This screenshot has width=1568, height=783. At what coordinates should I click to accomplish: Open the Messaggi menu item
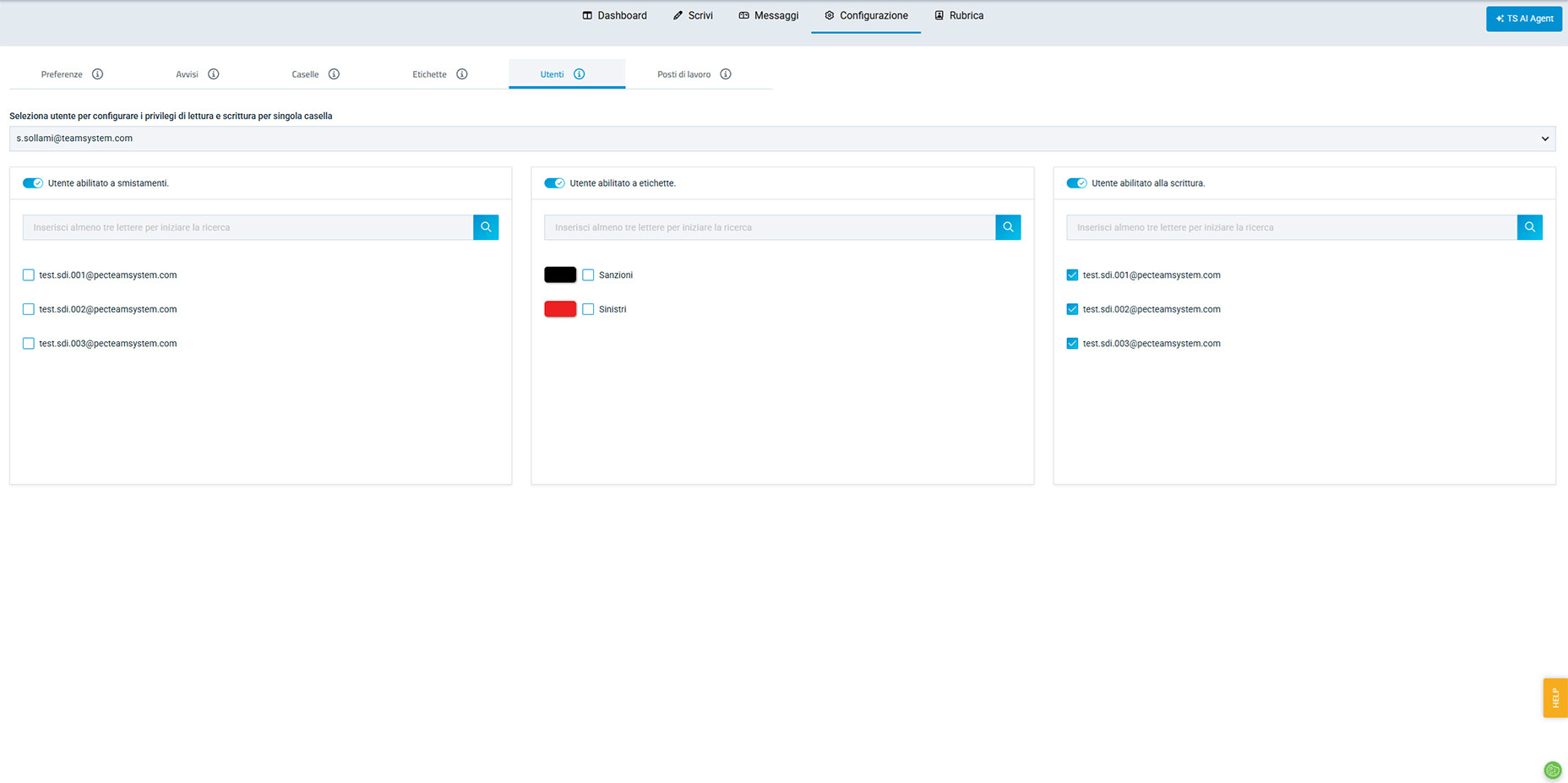point(768,16)
